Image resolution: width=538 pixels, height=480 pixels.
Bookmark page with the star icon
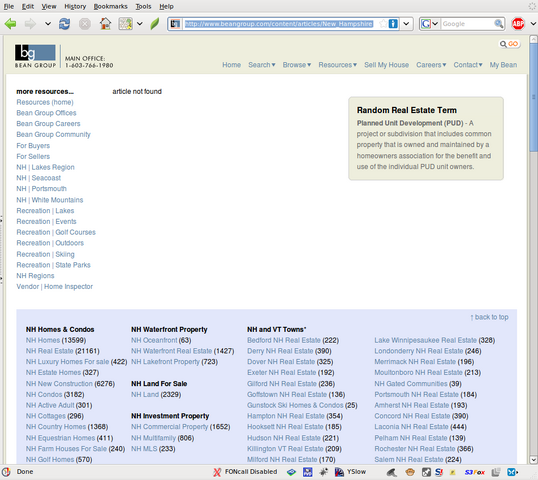(x=383, y=24)
